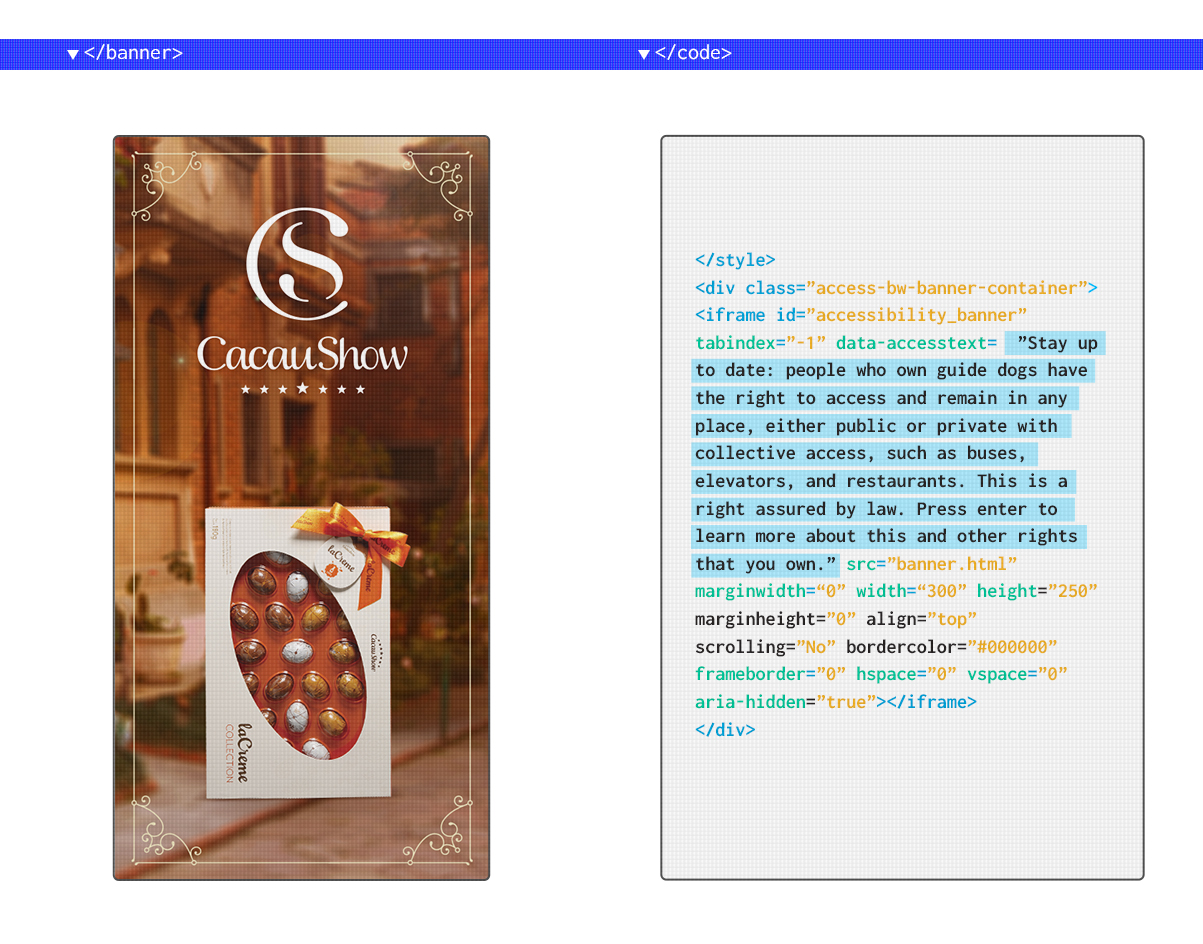Click the top-right corner flourish ornament

(438, 188)
